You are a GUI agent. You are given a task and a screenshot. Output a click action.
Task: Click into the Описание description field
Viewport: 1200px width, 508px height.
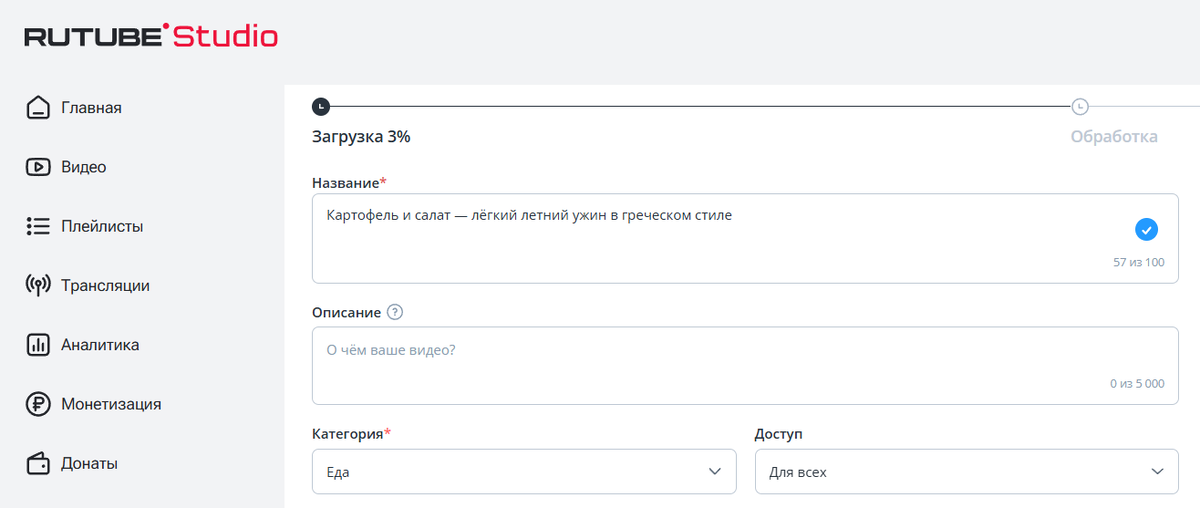coord(745,365)
